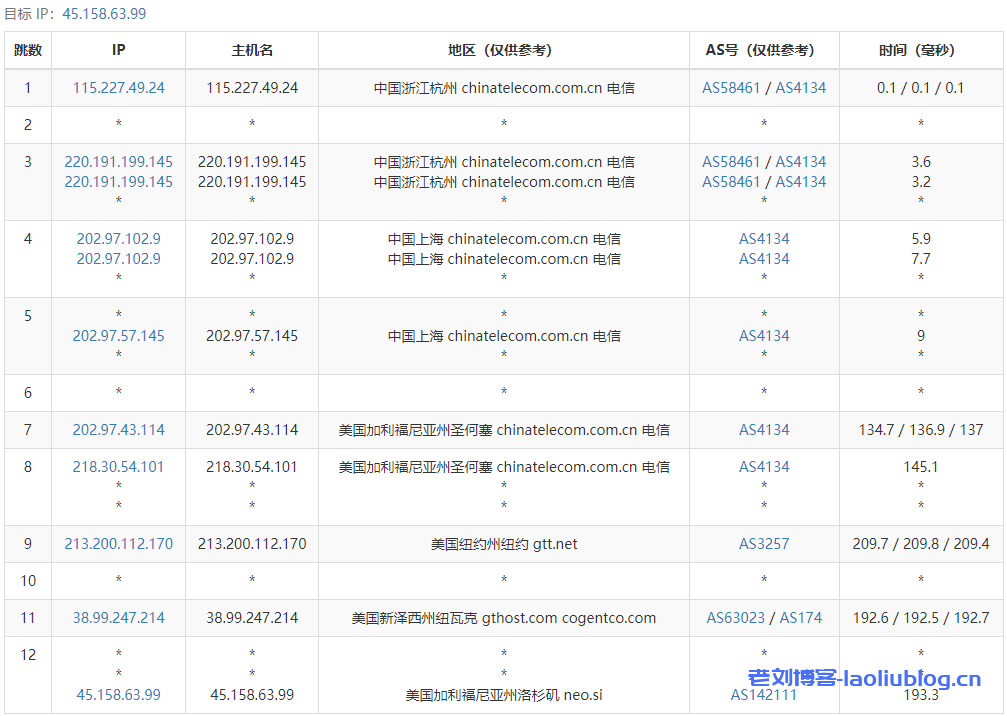Click the 时间（毫秒）column header
This screenshot has height=716, width=1007.
(x=920, y=50)
